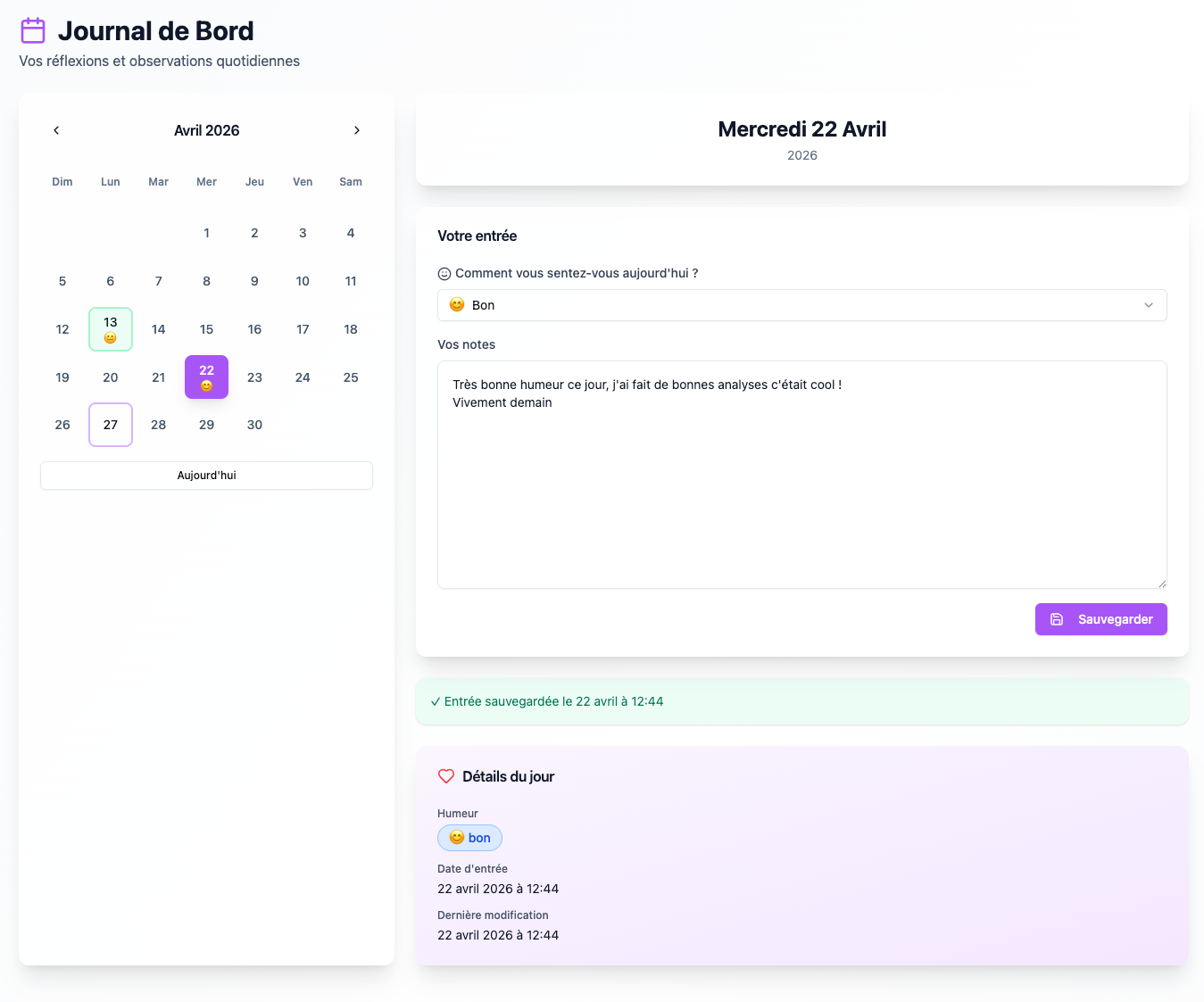
Task: Select April 18 in the calendar
Action: tap(351, 329)
